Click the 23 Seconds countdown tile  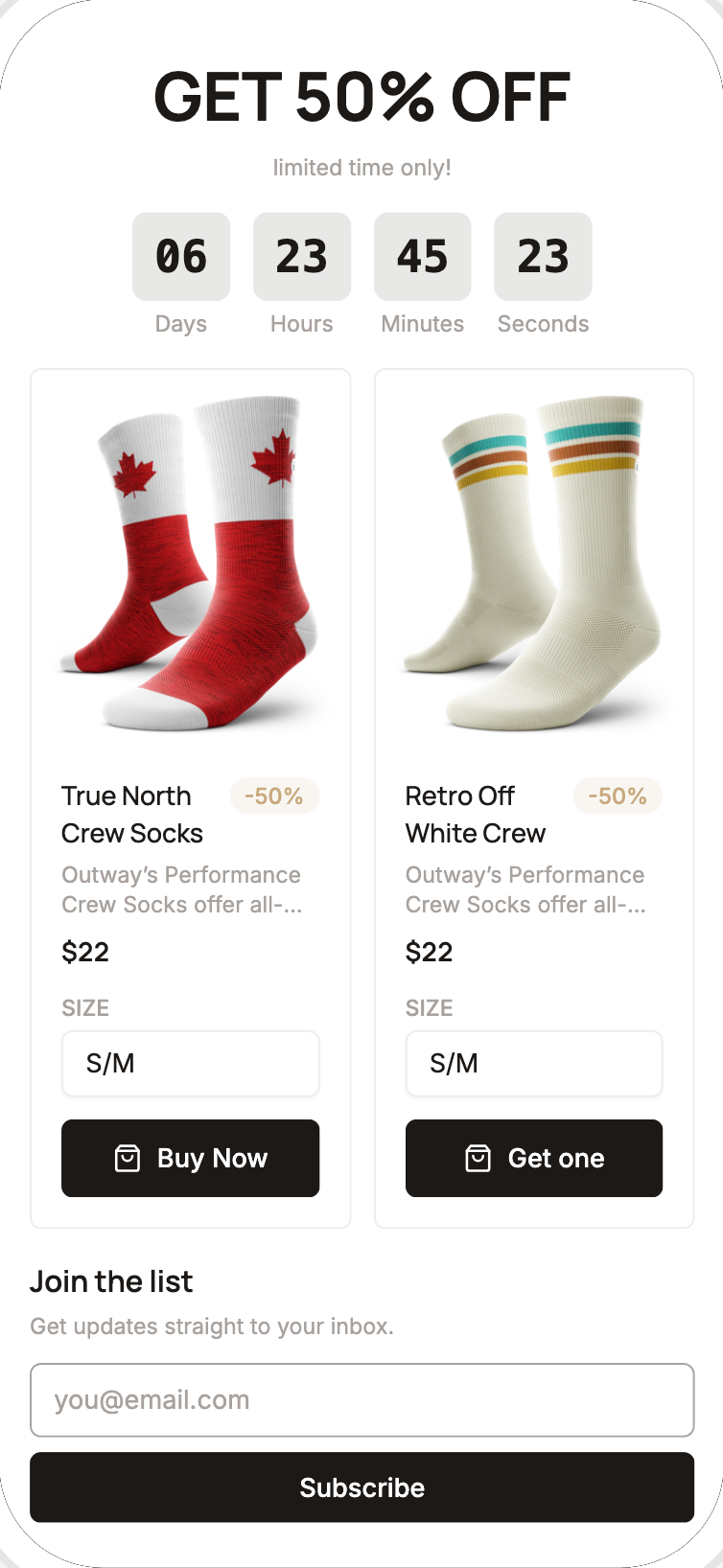543,257
